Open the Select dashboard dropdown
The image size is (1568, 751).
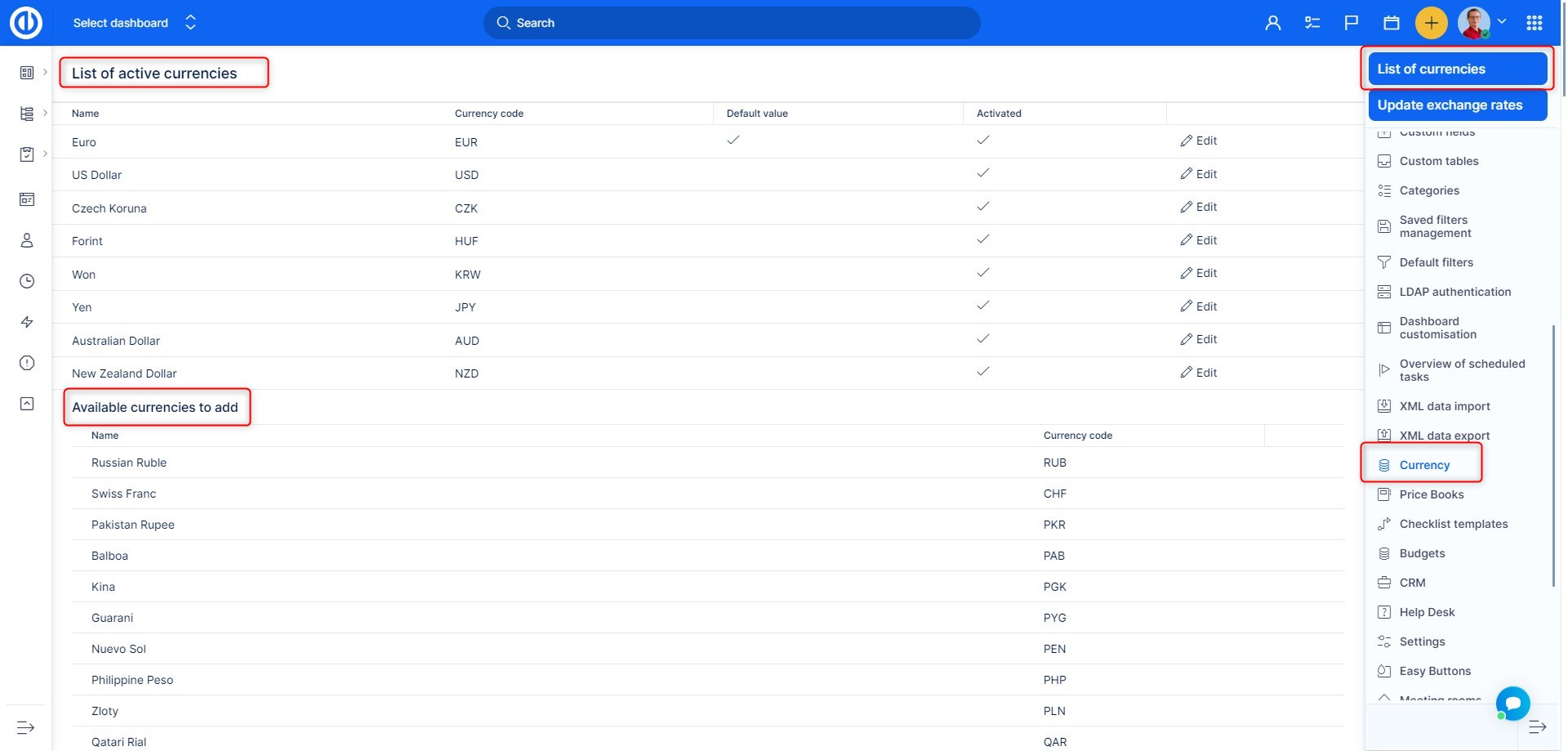pos(135,23)
